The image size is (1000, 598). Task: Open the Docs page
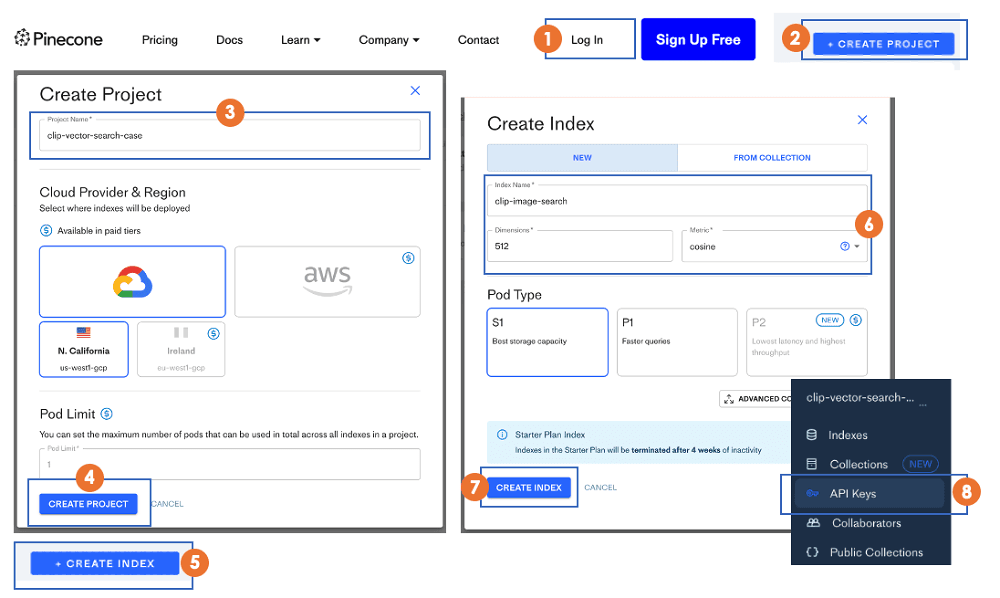(229, 40)
